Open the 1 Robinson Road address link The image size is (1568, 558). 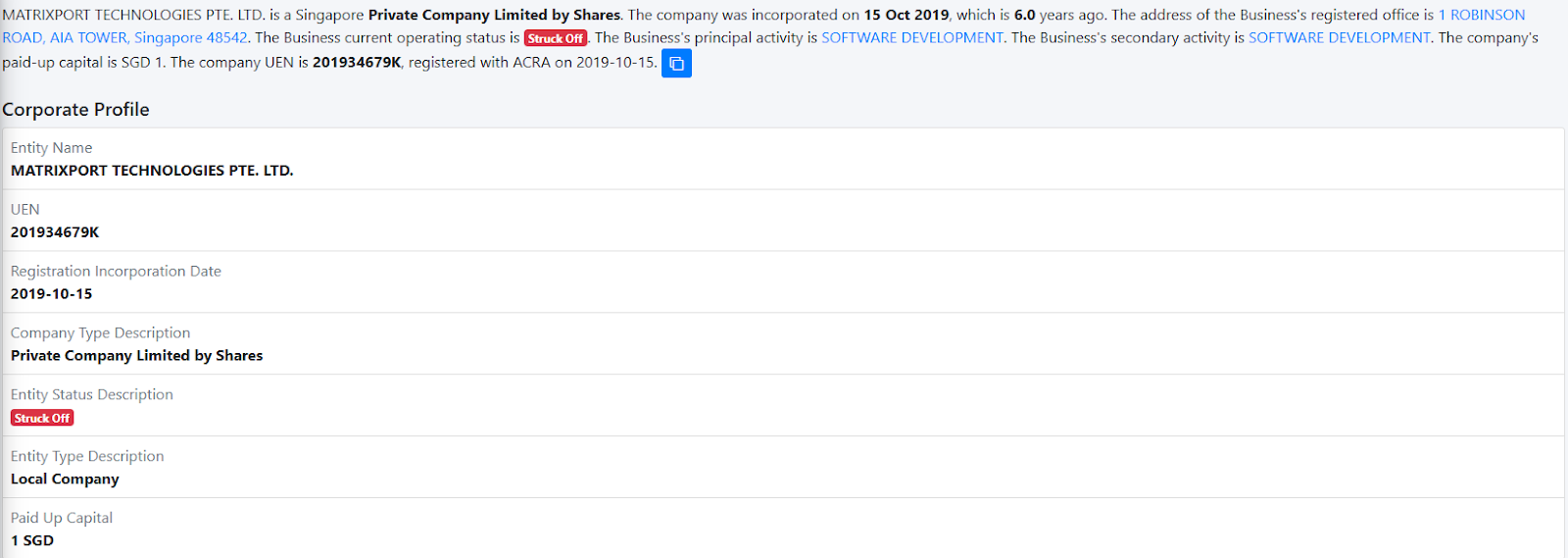(x=1481, y=15)
